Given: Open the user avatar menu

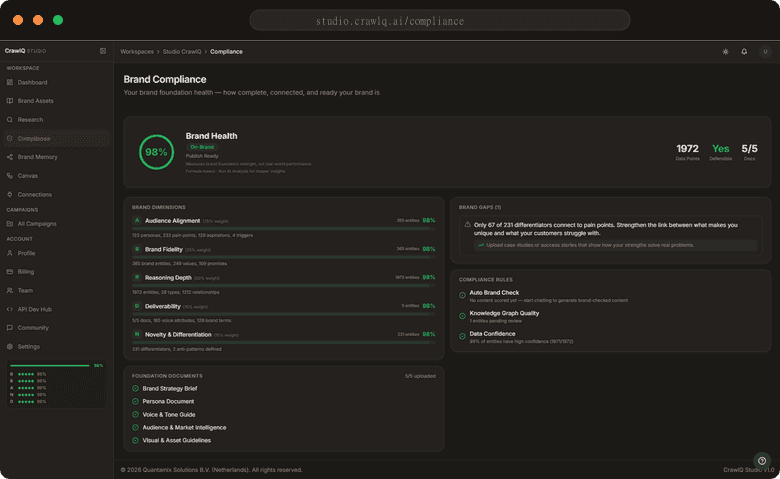Looking at the screenshot, I should point(765,51).
